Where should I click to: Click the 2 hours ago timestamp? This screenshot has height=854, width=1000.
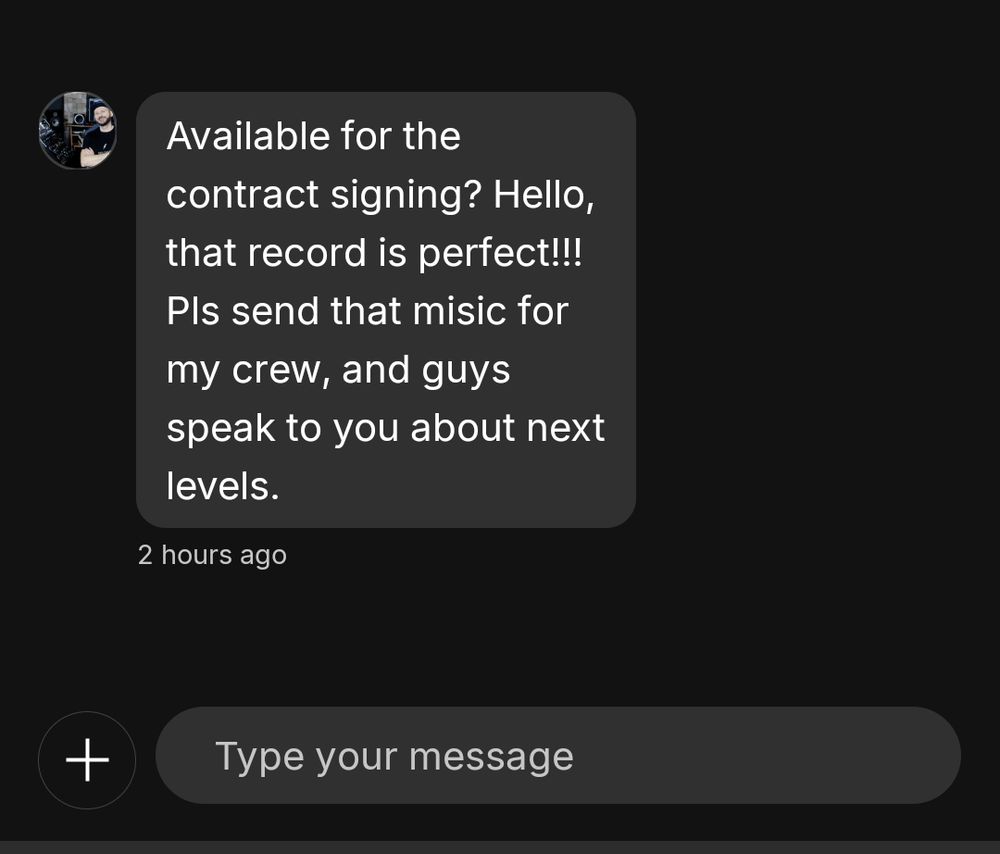[212, 555]
